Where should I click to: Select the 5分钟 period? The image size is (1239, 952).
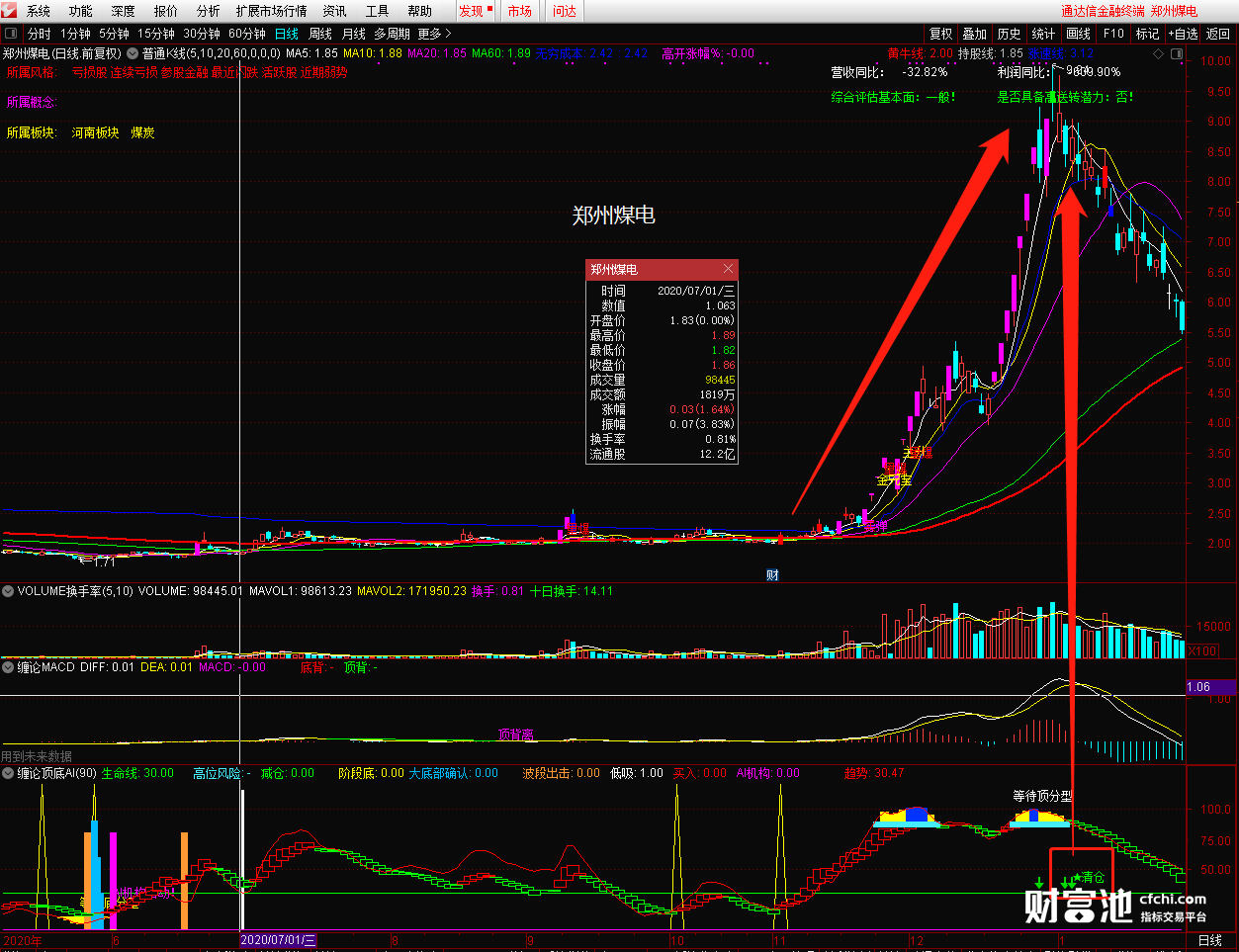pyautogui.click(x=114, y=34)
